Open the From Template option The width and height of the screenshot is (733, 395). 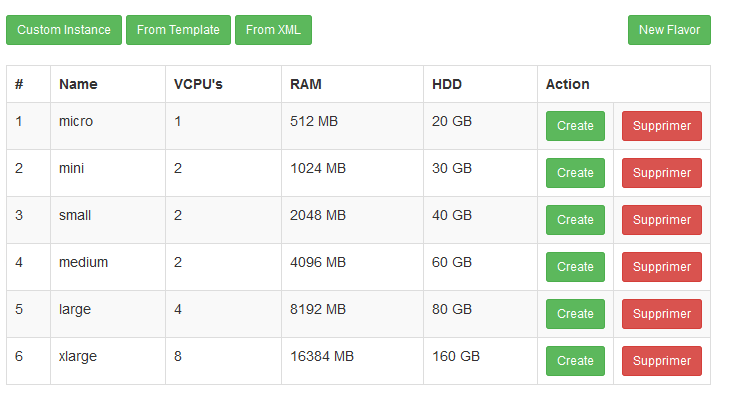point(178,30)
